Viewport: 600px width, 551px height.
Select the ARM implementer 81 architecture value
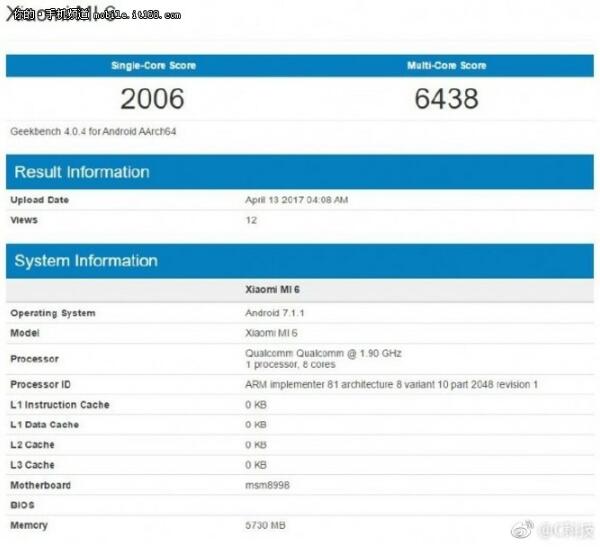(x=391, y=385)
